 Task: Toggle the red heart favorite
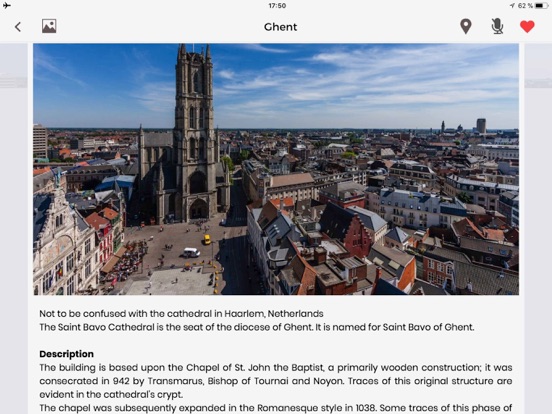tap(527, 27)
